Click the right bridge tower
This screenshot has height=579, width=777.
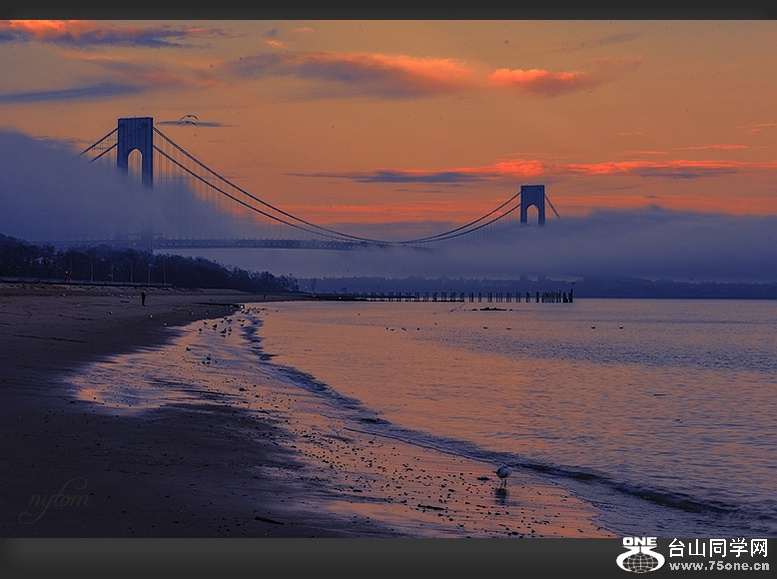click(x=533, y=203)
